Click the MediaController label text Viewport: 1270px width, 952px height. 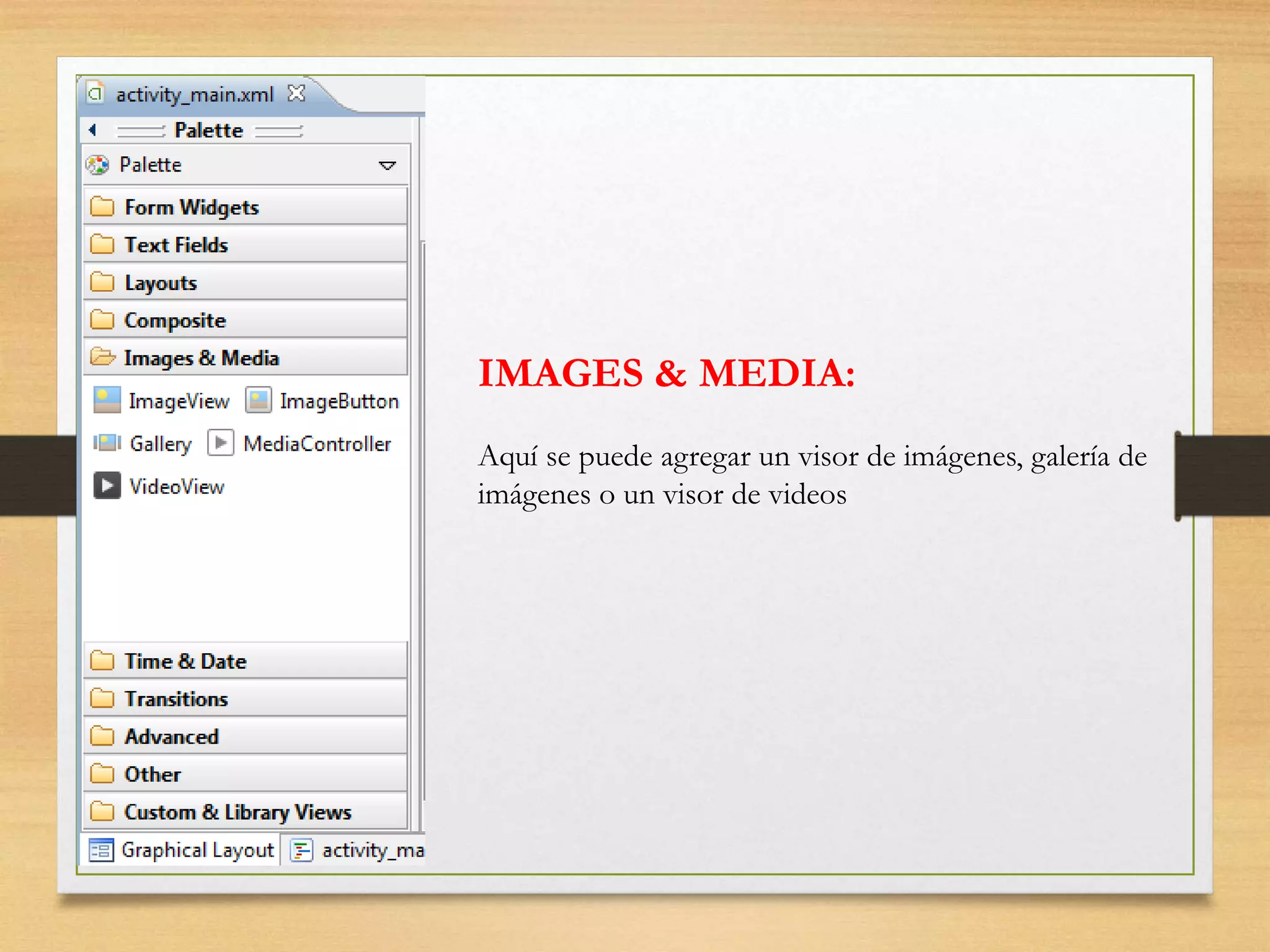pyautogui.click(x=317, y=444)
